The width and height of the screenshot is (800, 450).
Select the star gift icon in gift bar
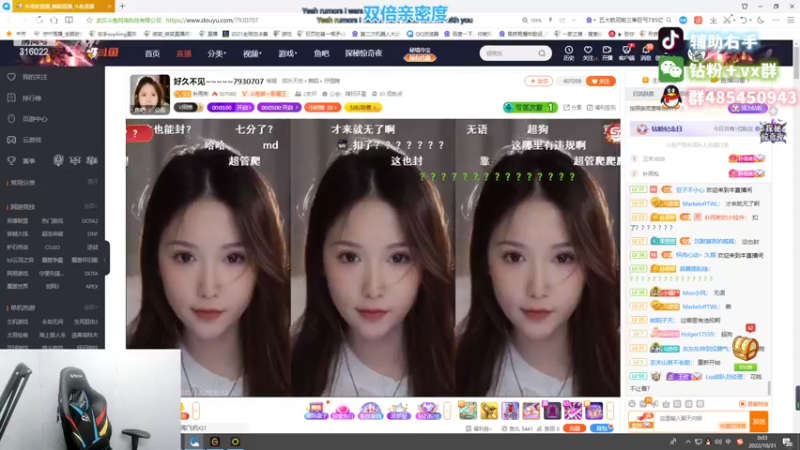point(398,411)
